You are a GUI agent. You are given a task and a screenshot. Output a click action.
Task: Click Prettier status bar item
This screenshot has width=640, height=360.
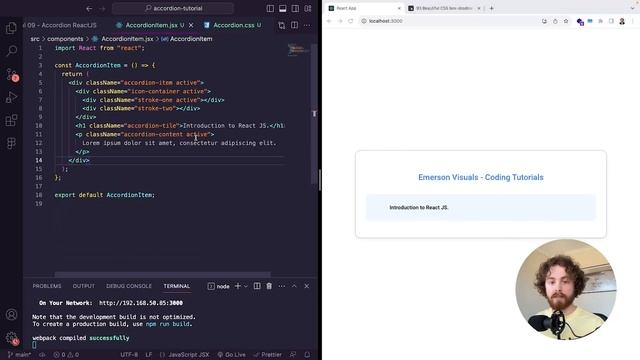(267, 355)
